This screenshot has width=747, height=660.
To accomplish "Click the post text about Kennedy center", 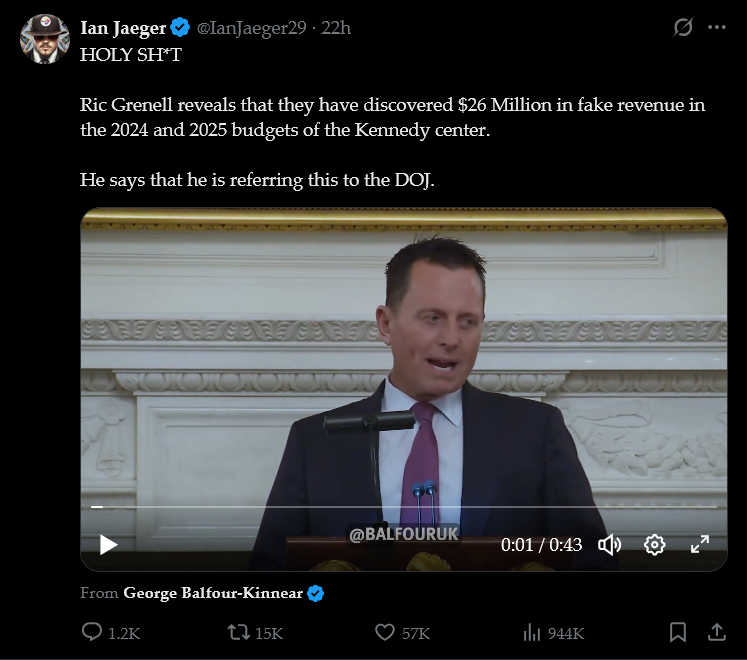I will click(x=392, y=117).
